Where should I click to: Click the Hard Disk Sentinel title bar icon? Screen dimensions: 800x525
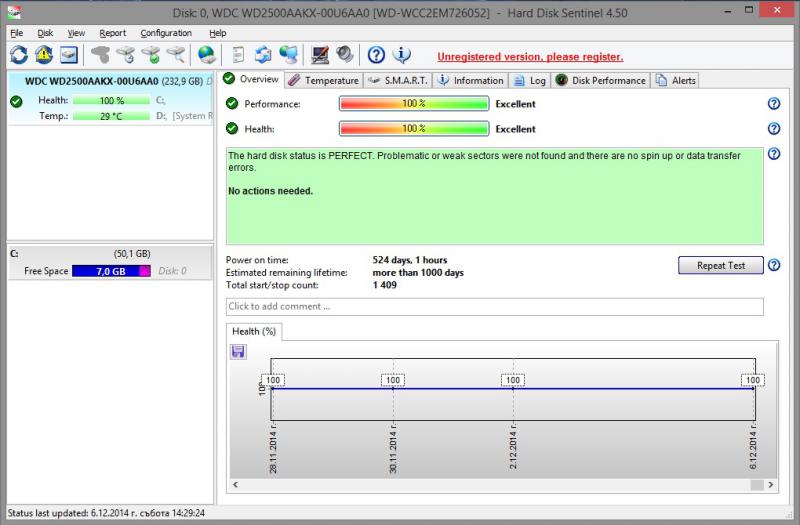[x=14, y=12]
